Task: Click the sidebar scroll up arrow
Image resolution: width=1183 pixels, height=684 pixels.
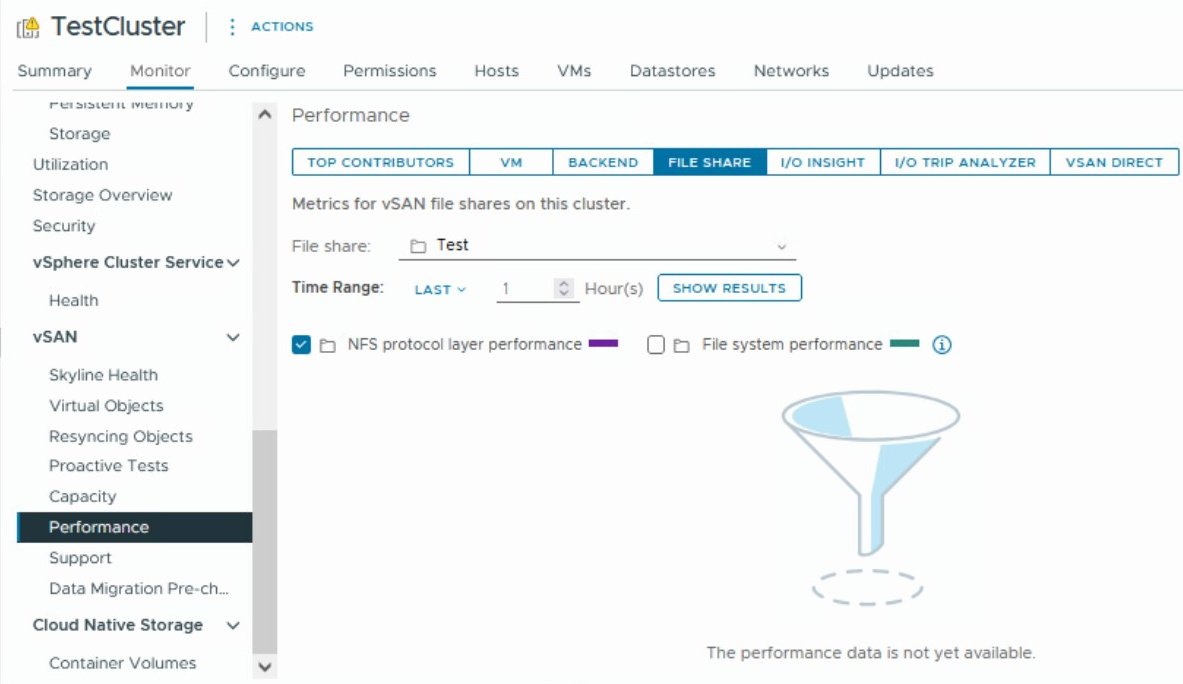Action: 265,115
